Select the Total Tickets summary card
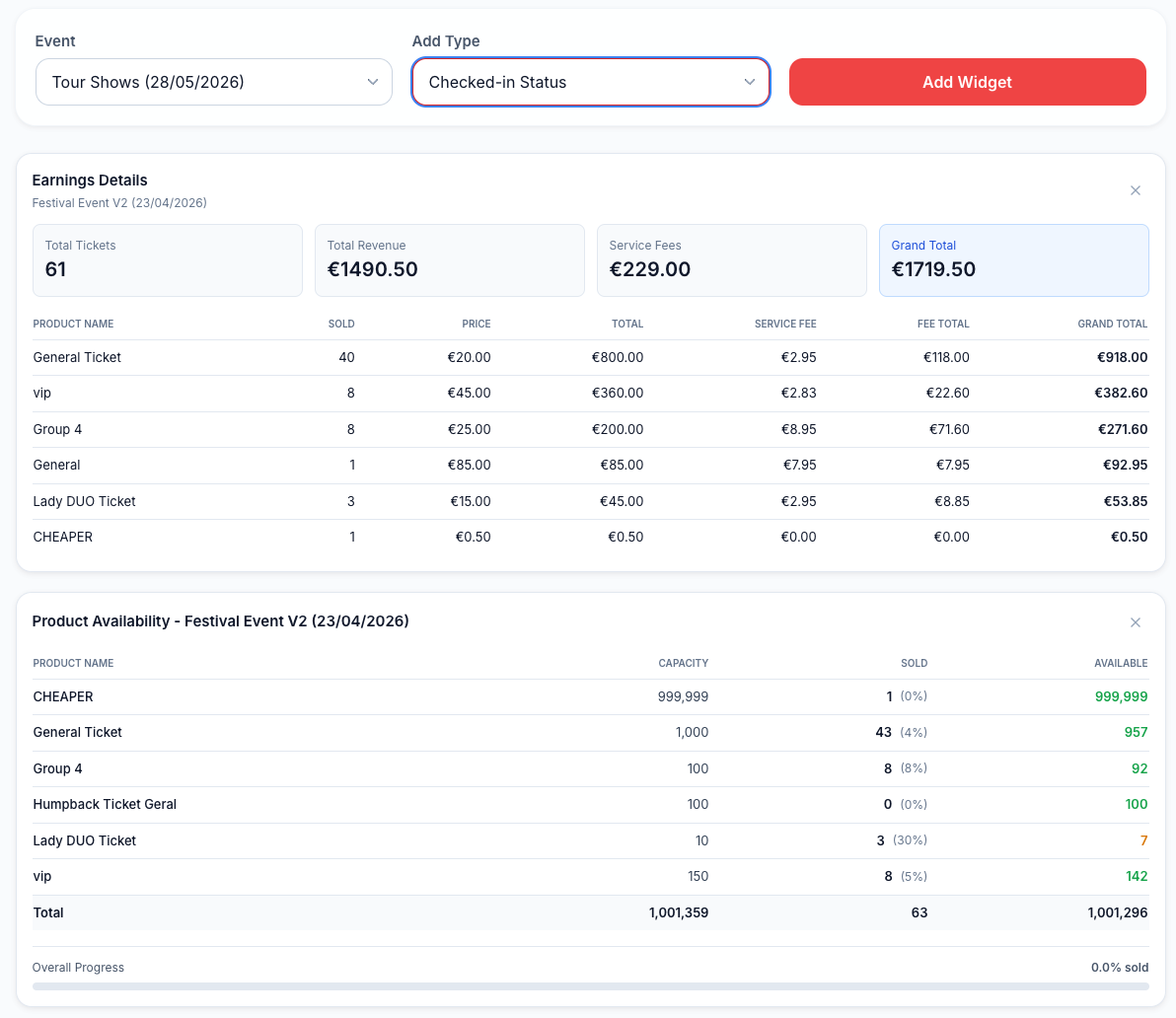The image size is (1176, 1018). tap(168, 260)
